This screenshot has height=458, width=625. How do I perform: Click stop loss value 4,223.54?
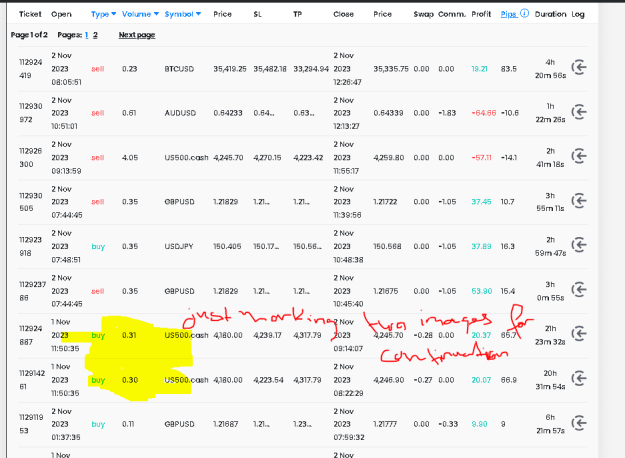pyautogui.click(x=268, y=380)
